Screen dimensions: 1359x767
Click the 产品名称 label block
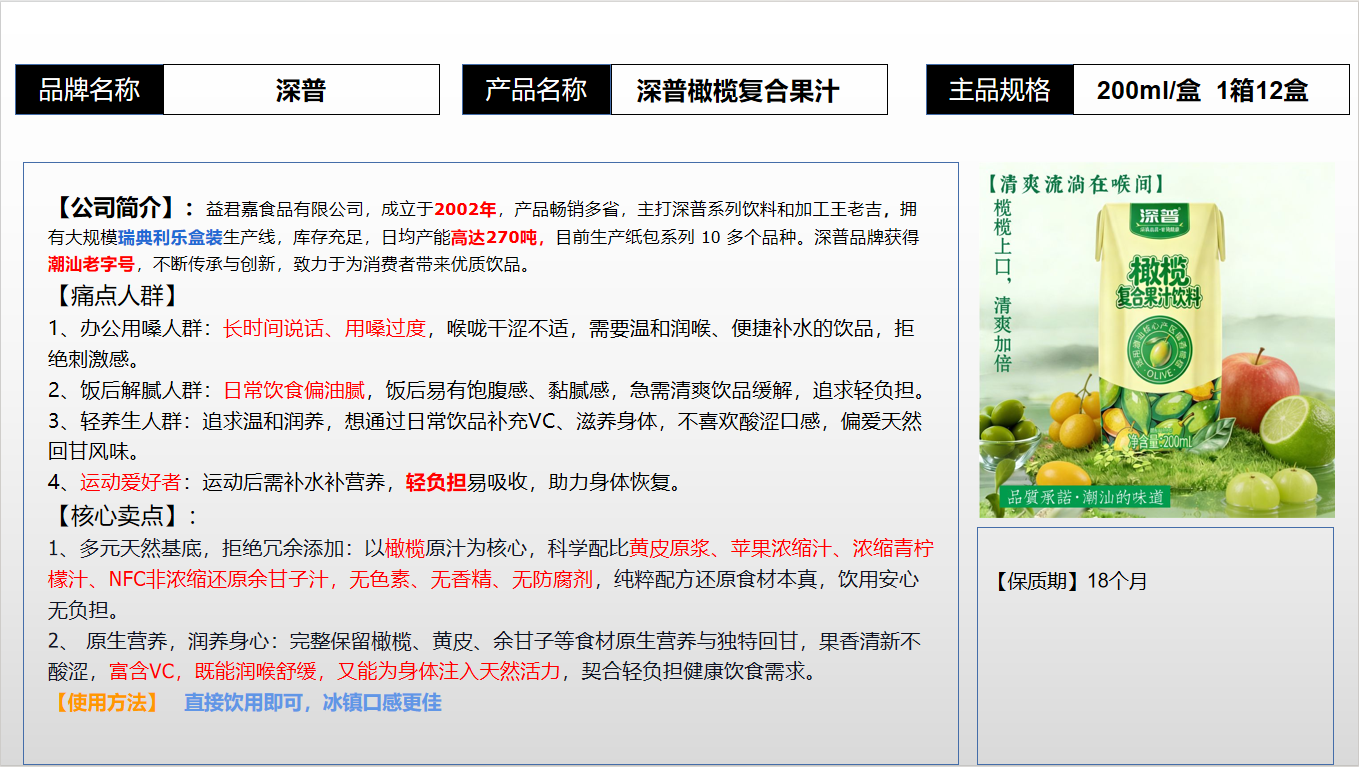(537, 90)
